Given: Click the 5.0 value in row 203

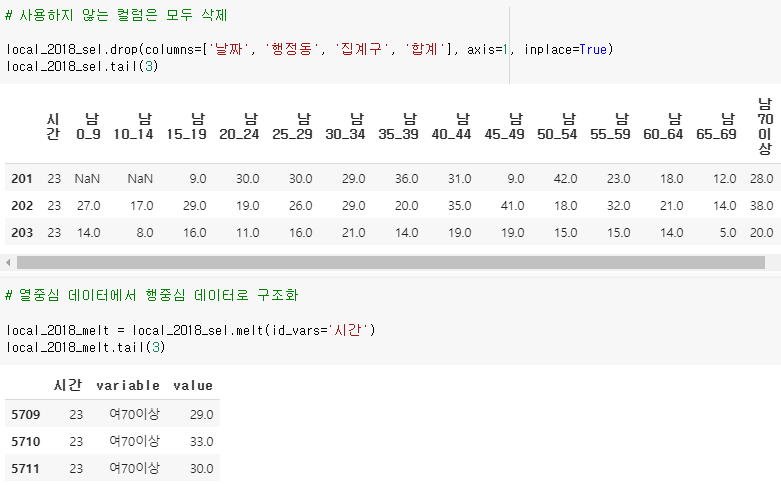Looking at the screenshot, I should [728, 233].
